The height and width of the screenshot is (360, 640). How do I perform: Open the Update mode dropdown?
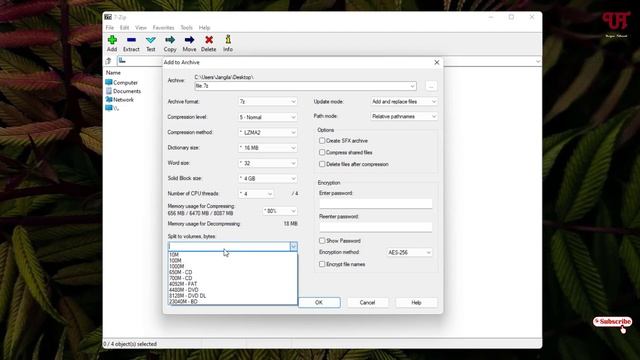click(404, 101)
